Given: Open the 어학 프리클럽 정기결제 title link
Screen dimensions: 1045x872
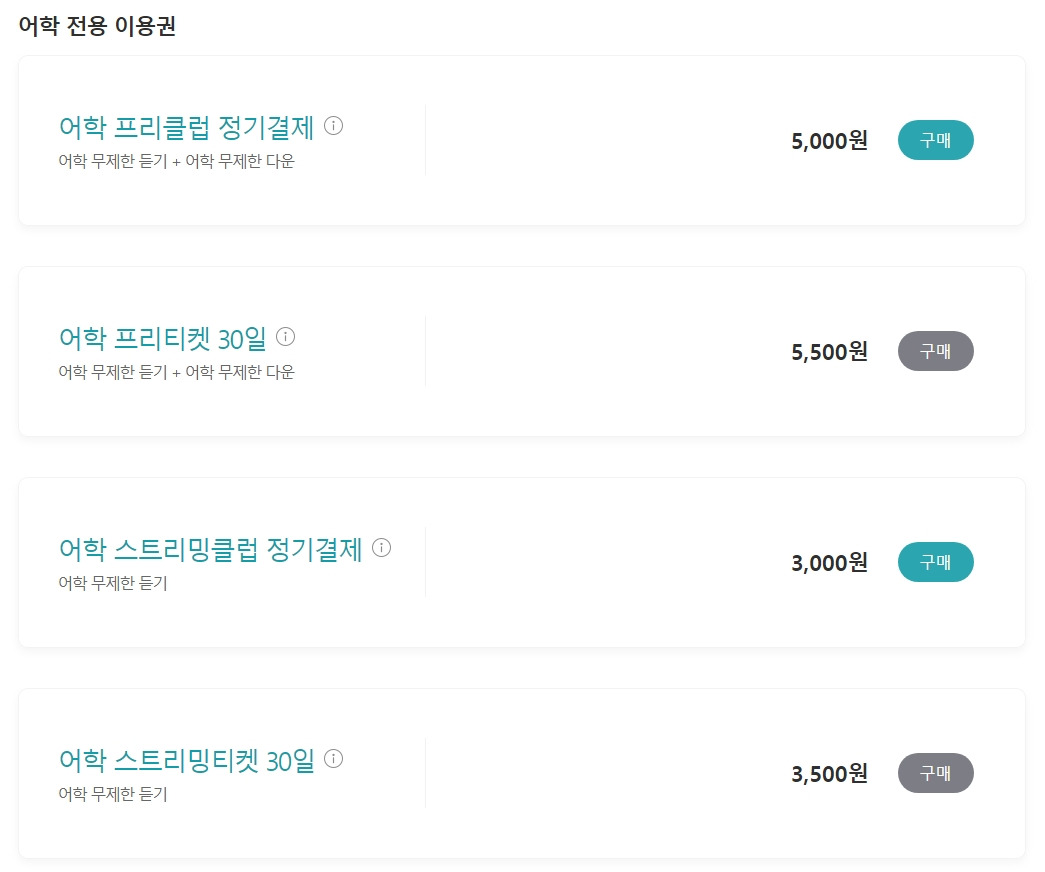Looking at the screenshot, I should [187, 128].
